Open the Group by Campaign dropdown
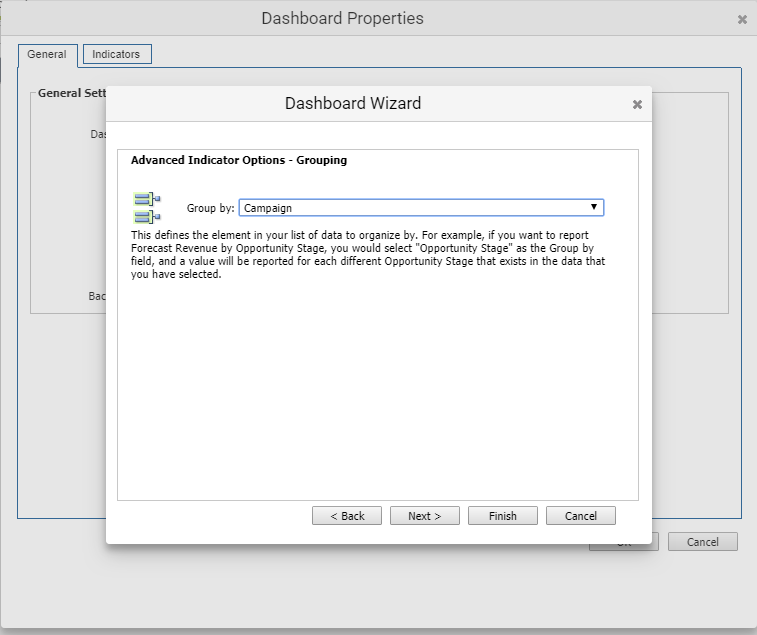This screenshot has width=757, height=635. coord(420,208)
